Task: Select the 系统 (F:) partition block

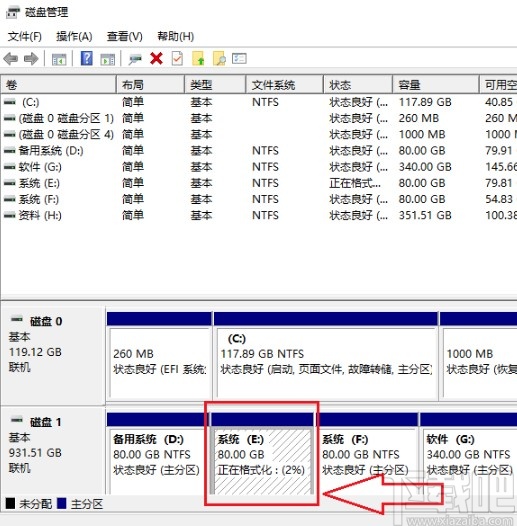Action: coord(368,454)
